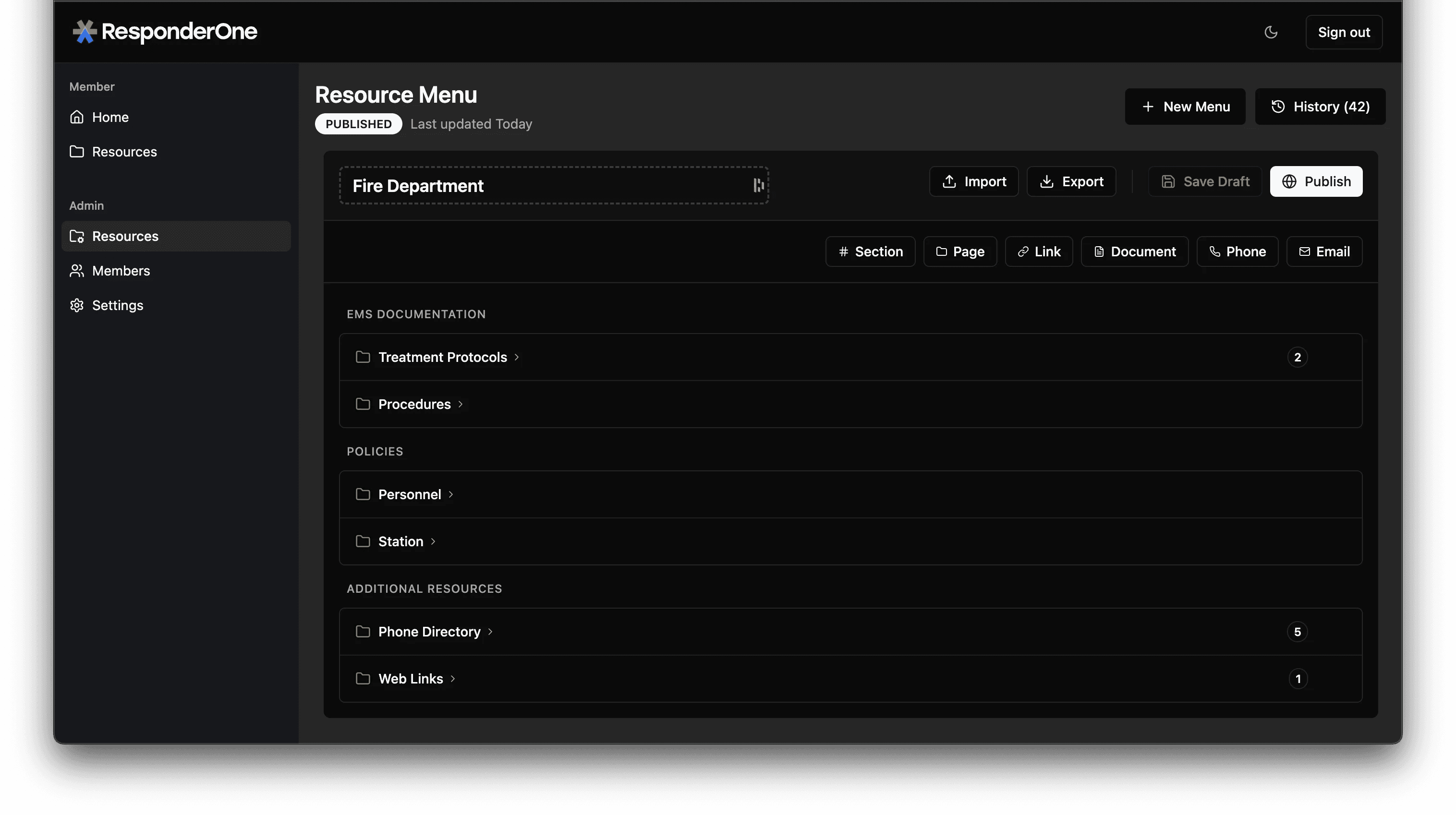
Task: Expand the Web Links chevron
Action: click(453, 678)
